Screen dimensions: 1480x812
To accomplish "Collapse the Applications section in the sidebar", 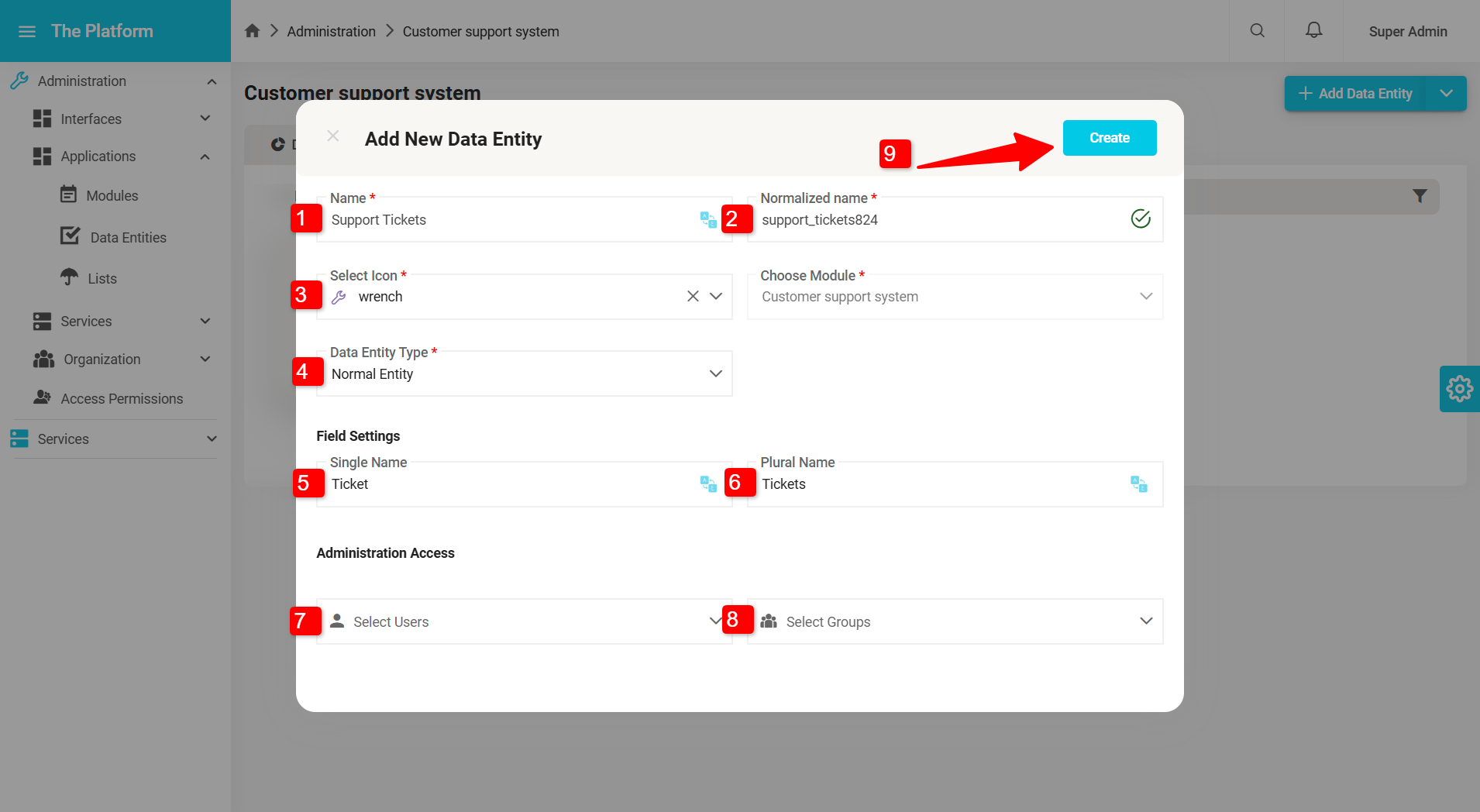I will (x=205, y=156).
